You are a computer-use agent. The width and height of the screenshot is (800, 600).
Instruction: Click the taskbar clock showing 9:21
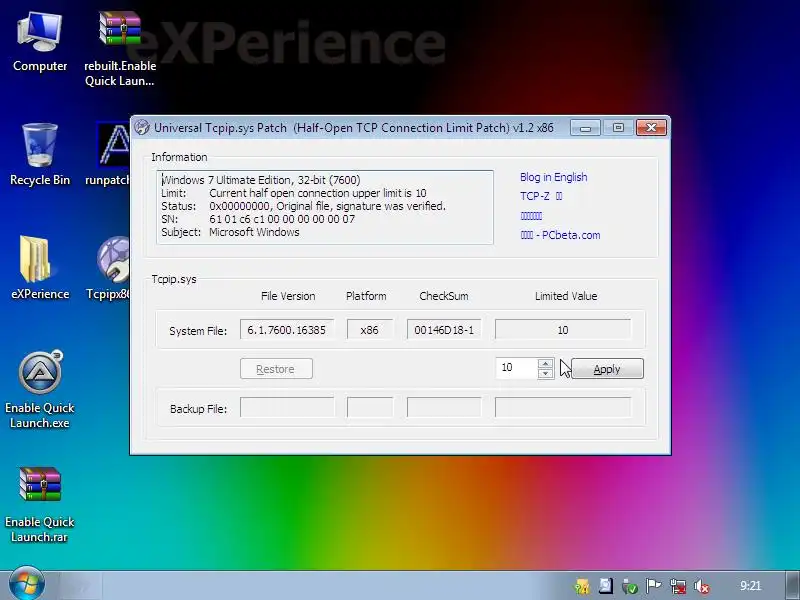click(x=751, y=586)
